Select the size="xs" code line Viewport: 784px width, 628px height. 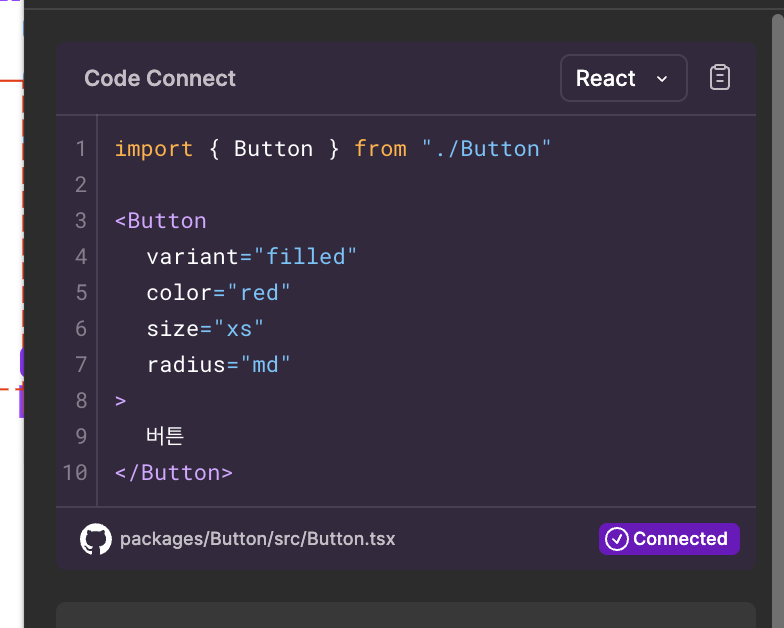(x=205, y=329)
